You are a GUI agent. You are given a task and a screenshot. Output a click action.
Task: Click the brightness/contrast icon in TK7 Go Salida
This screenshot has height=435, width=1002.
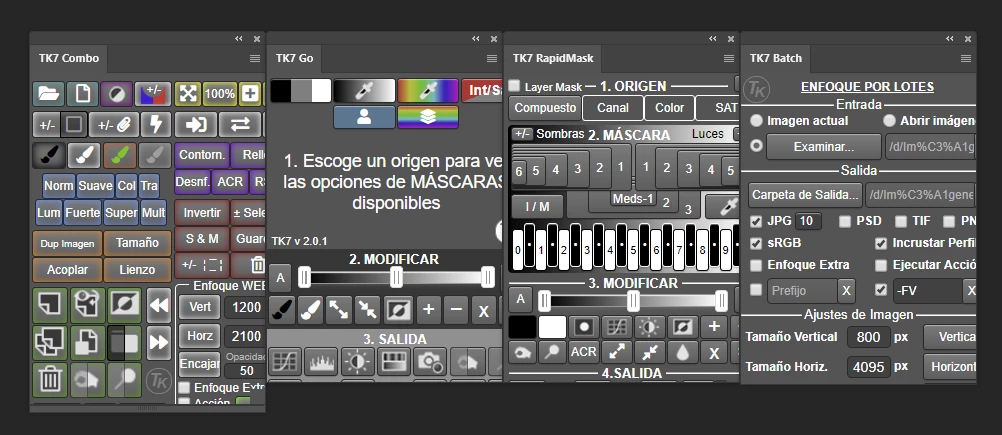click(357, 362)
